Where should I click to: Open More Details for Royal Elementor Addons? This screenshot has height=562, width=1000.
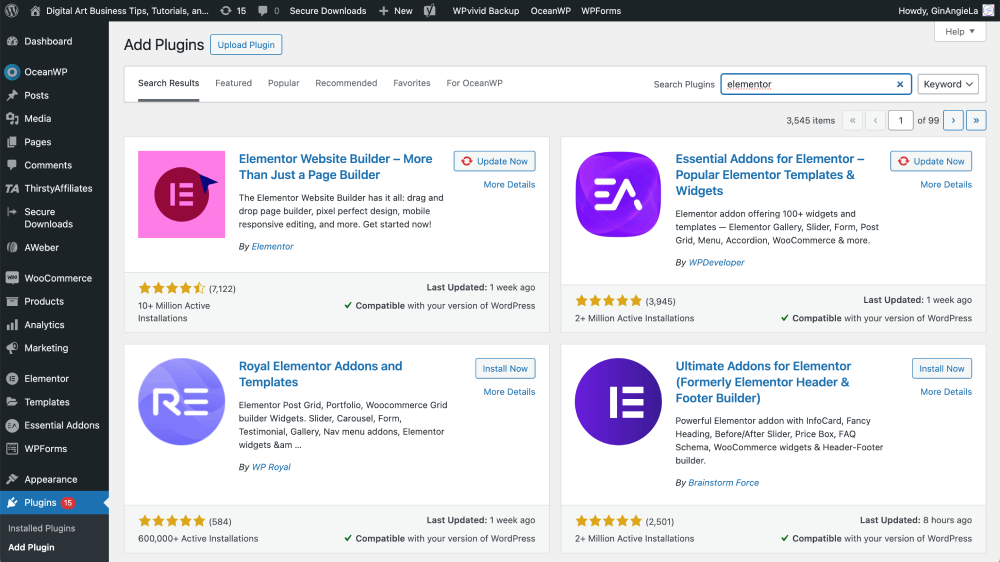509,392
